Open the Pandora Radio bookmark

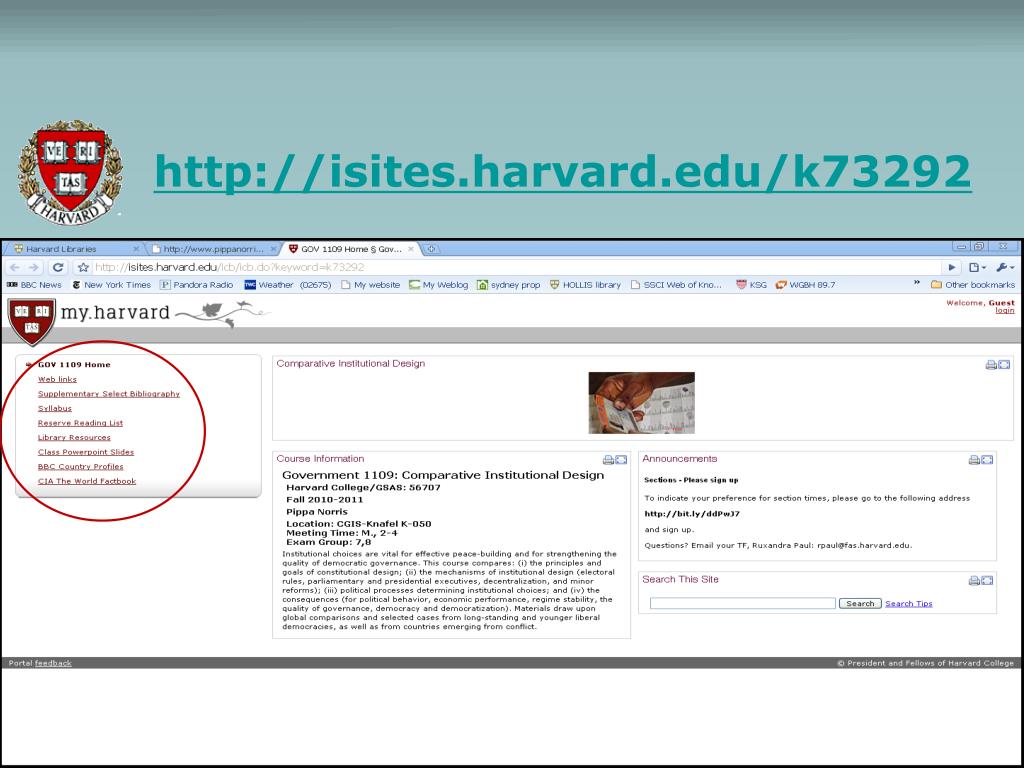[x=197, y=285]
